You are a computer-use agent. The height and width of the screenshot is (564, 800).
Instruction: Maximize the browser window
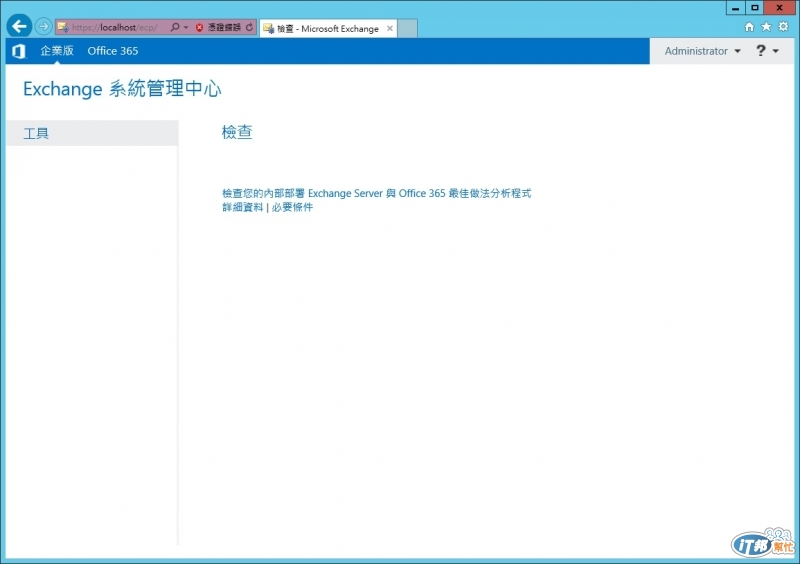tap(755, 8)
